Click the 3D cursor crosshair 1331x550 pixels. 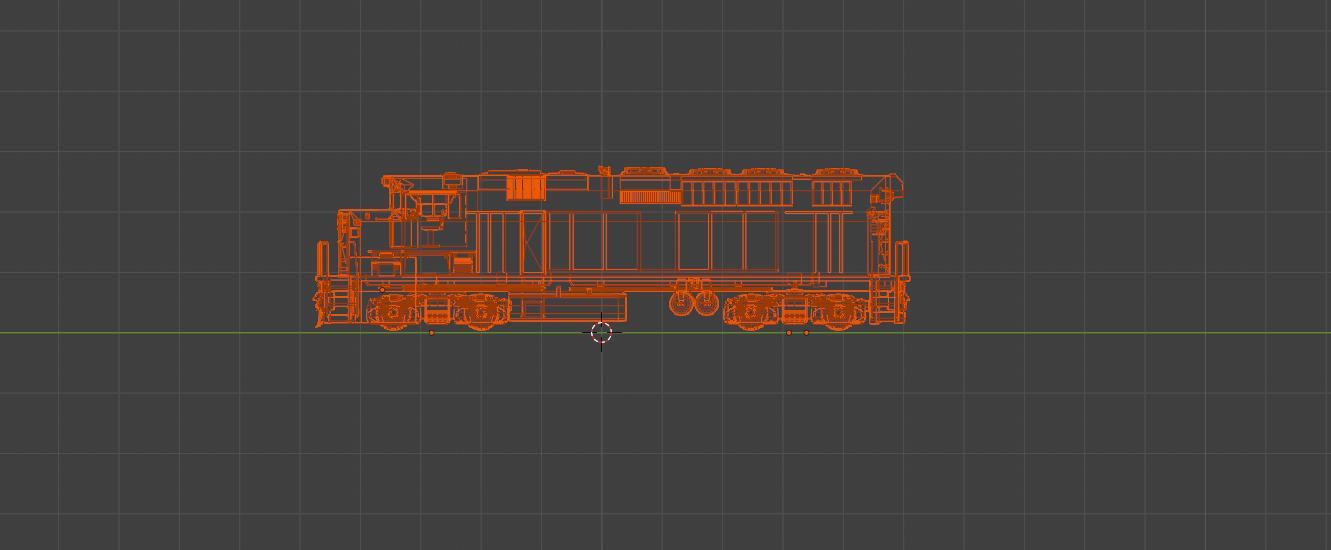tap(601, 333)
